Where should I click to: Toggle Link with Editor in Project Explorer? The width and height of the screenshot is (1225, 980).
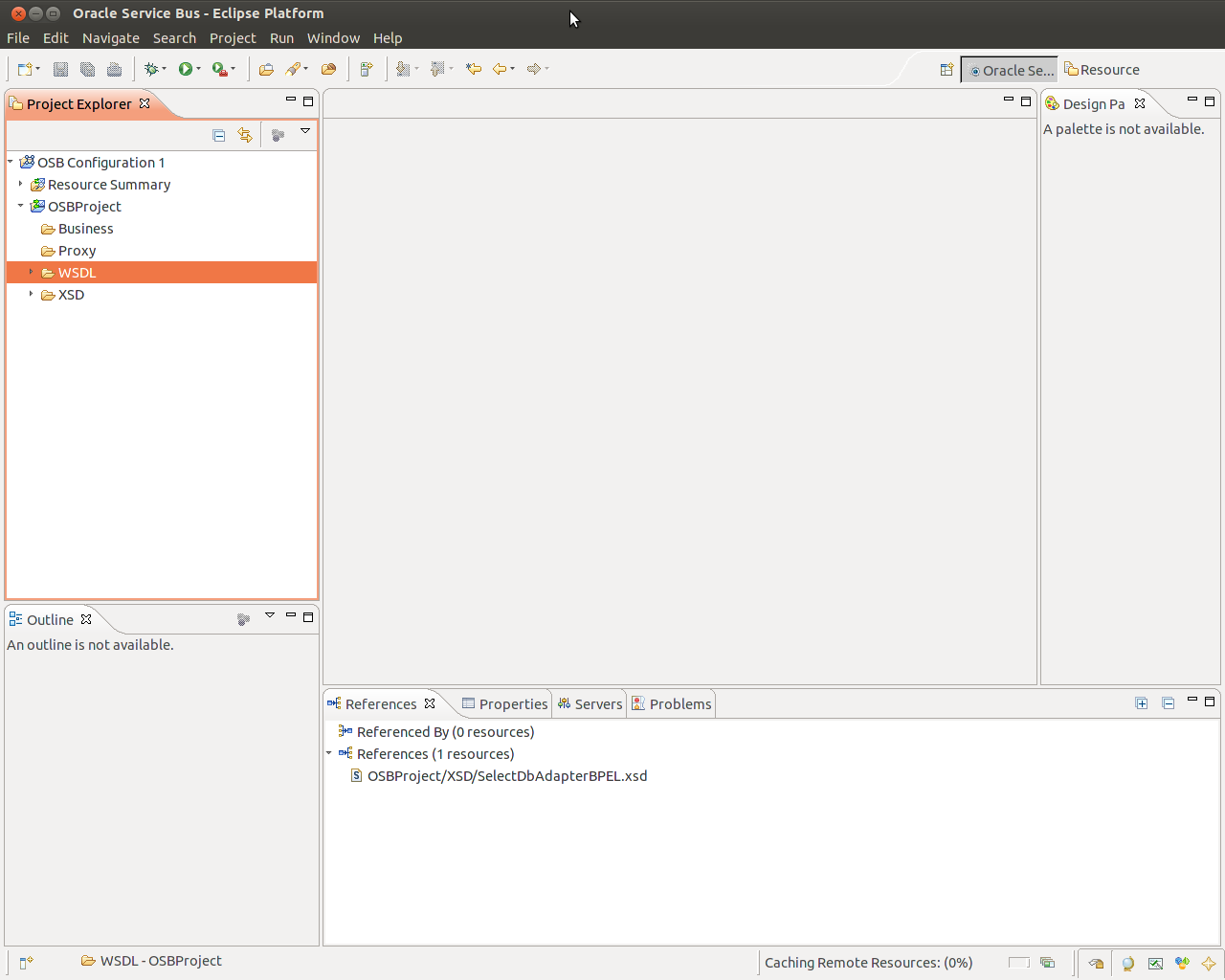(x=245, y=135)
